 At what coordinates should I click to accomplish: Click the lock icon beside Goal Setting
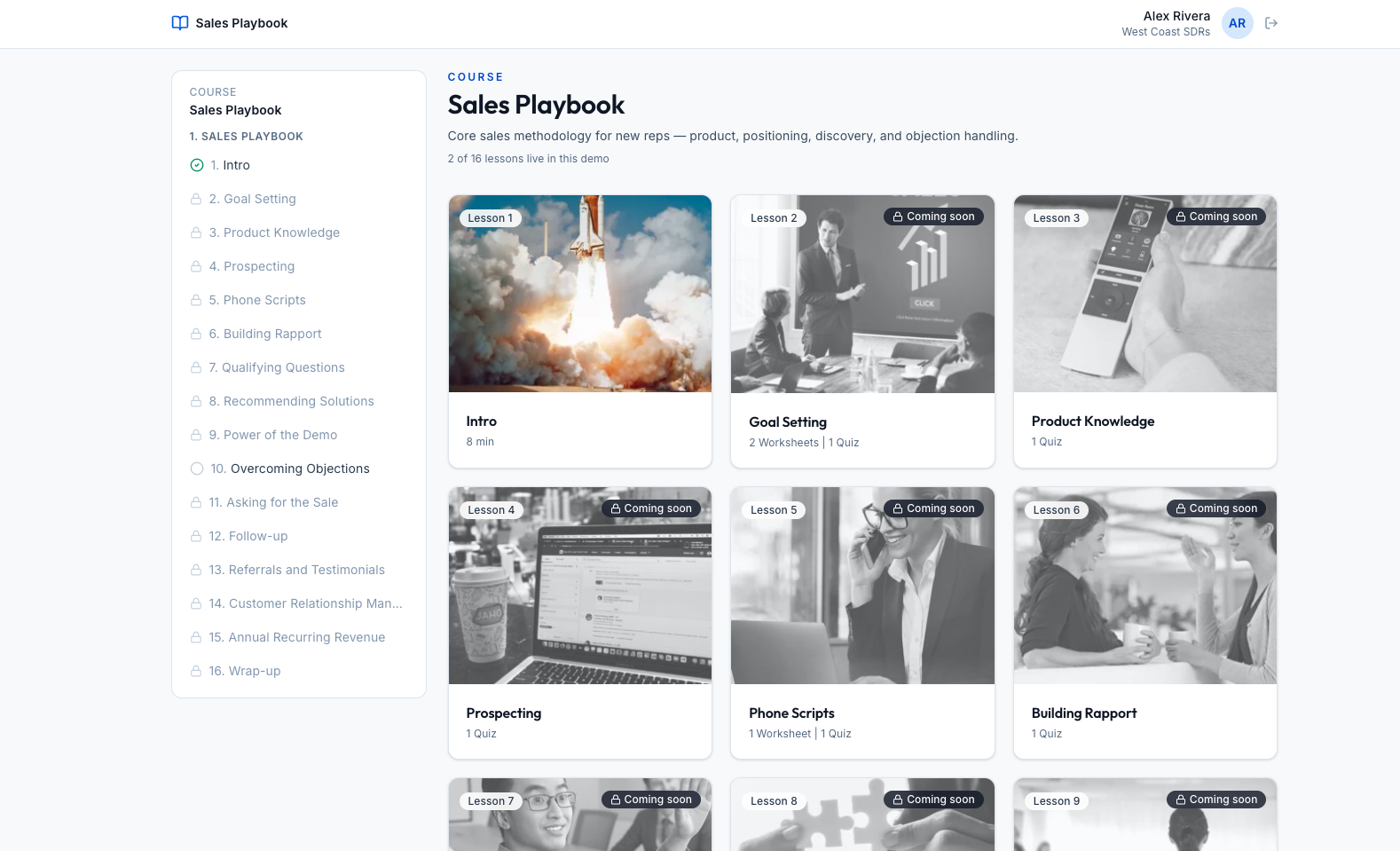coord(196,199)
